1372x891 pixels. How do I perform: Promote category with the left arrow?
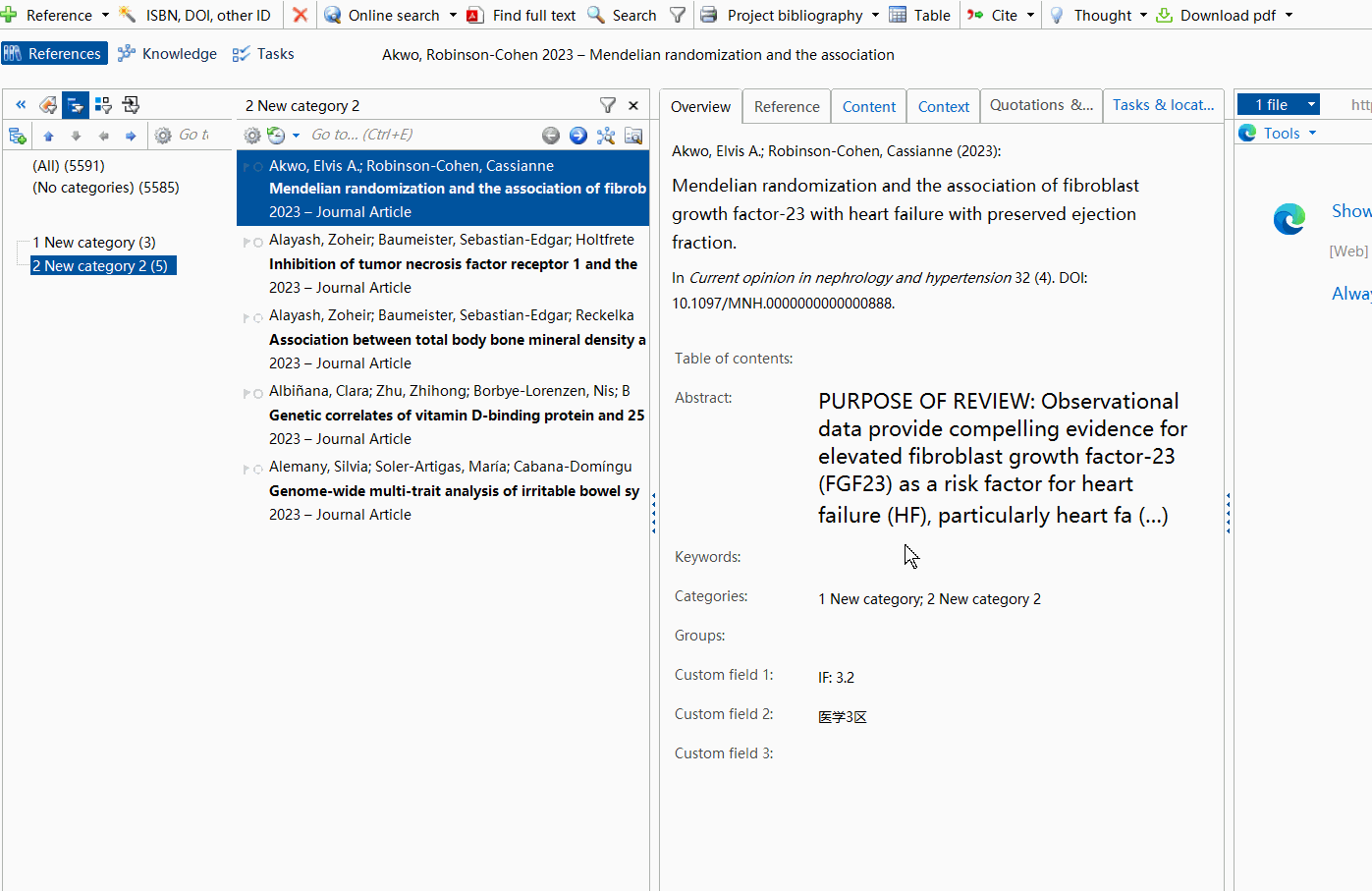point(103,136)
